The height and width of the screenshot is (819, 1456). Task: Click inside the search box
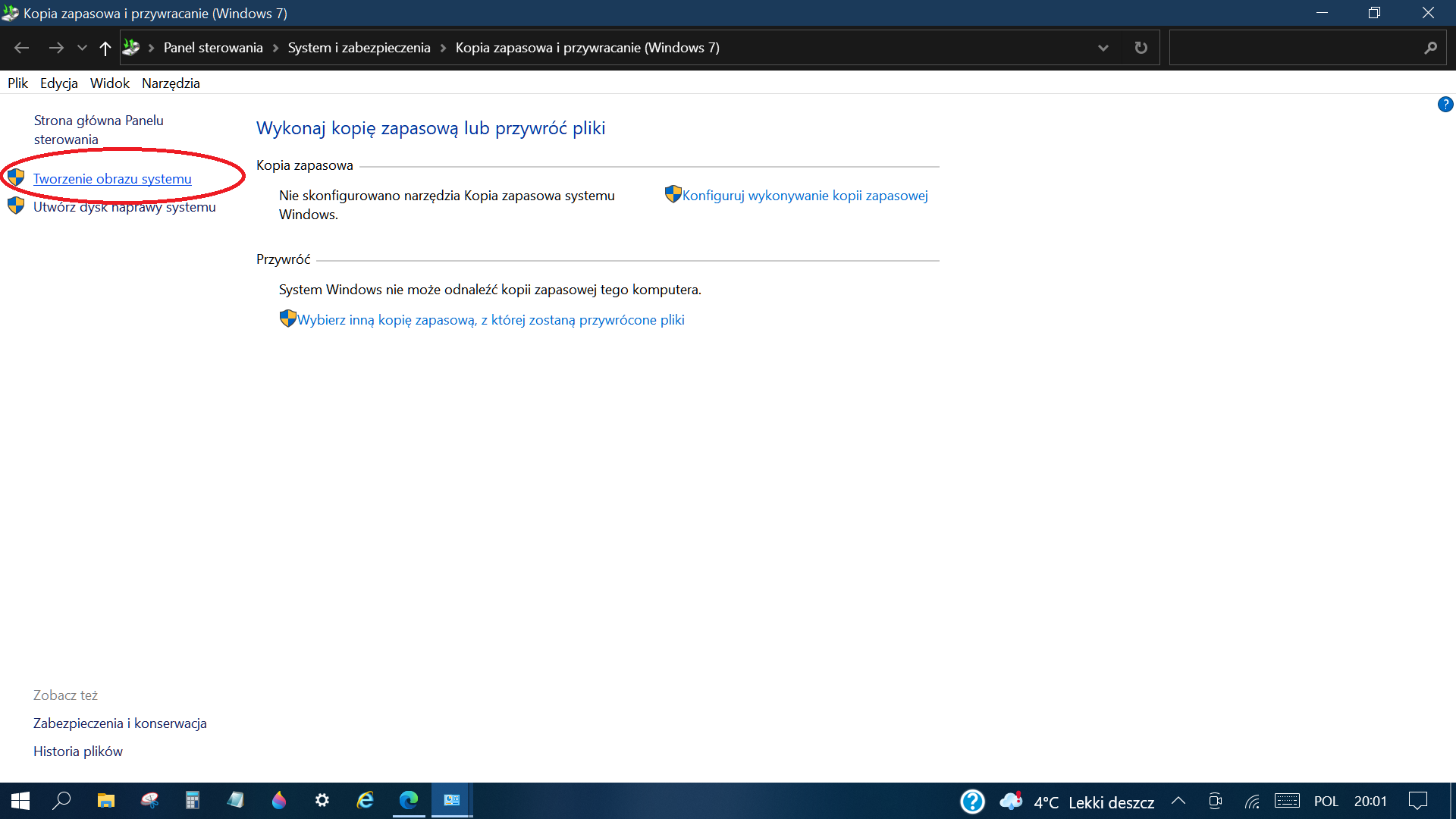[x=1304, y=47]
